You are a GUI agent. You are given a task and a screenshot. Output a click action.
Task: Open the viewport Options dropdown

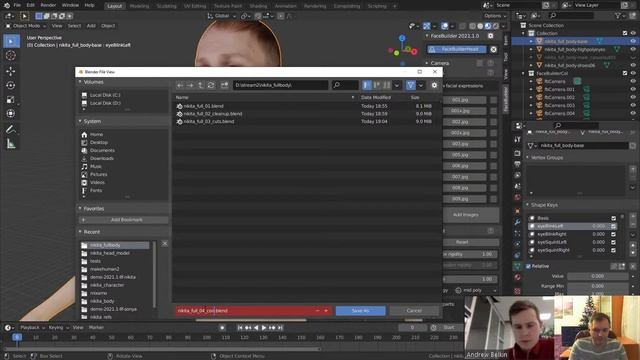click(495, 16)
